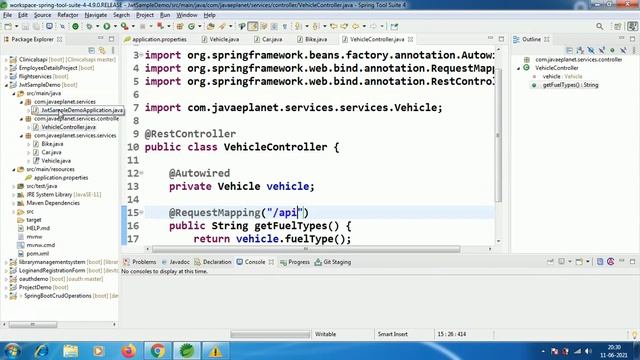The height and width of the screenshot is (360, 640).
Task: Close the VehicleController.java editor tab
Action: click(411, 39)
